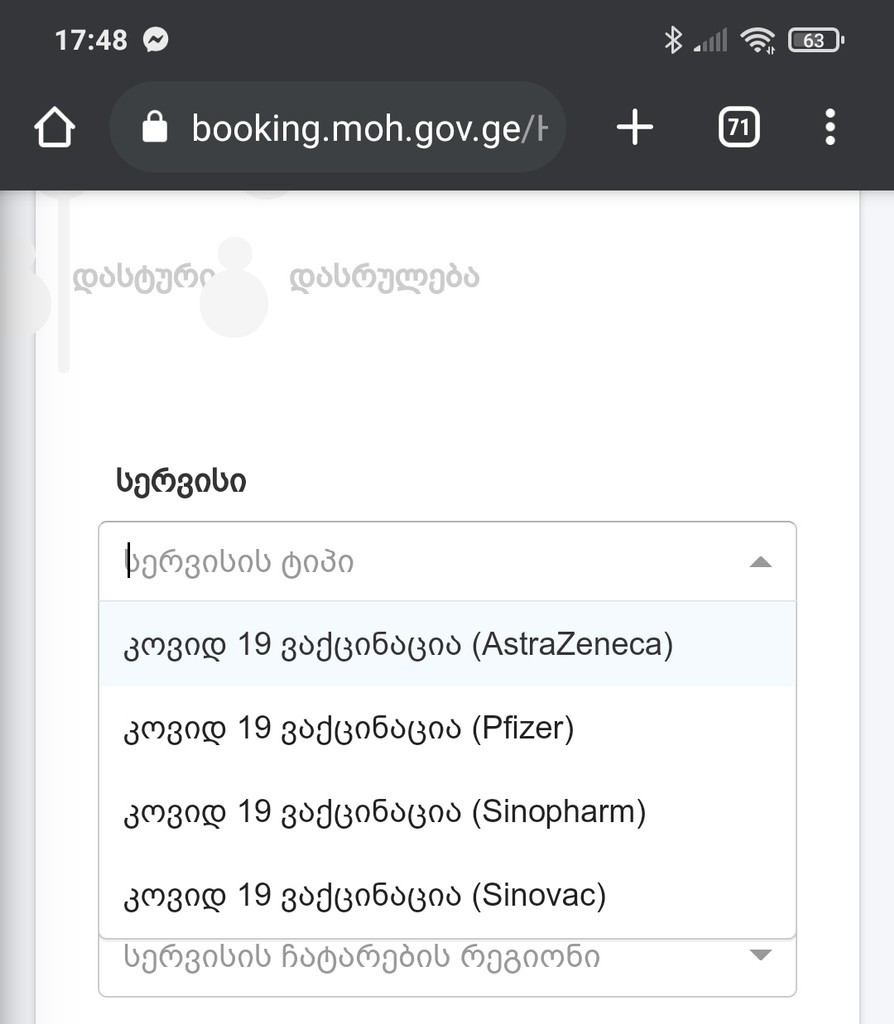894x1024 pixels.
Task: Open the tab switcher showing 71 tabs
Action: tap(738, 128)
